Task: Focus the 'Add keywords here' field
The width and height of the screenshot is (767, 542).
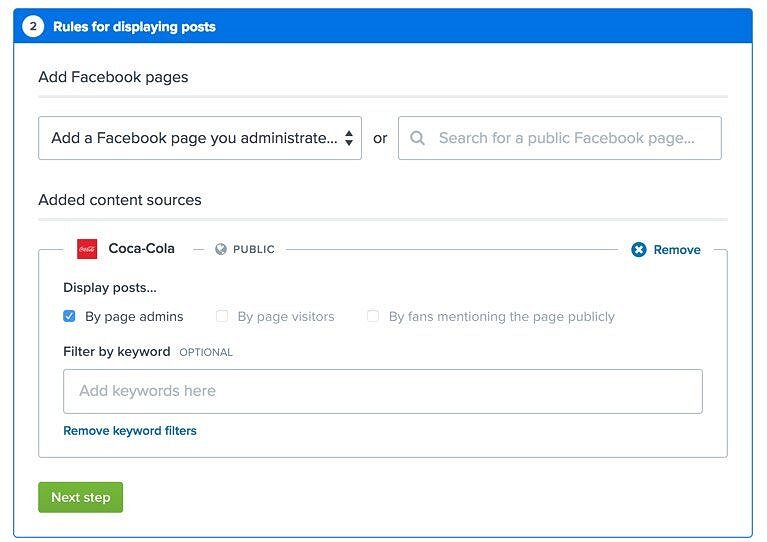Action: (383, 391)
